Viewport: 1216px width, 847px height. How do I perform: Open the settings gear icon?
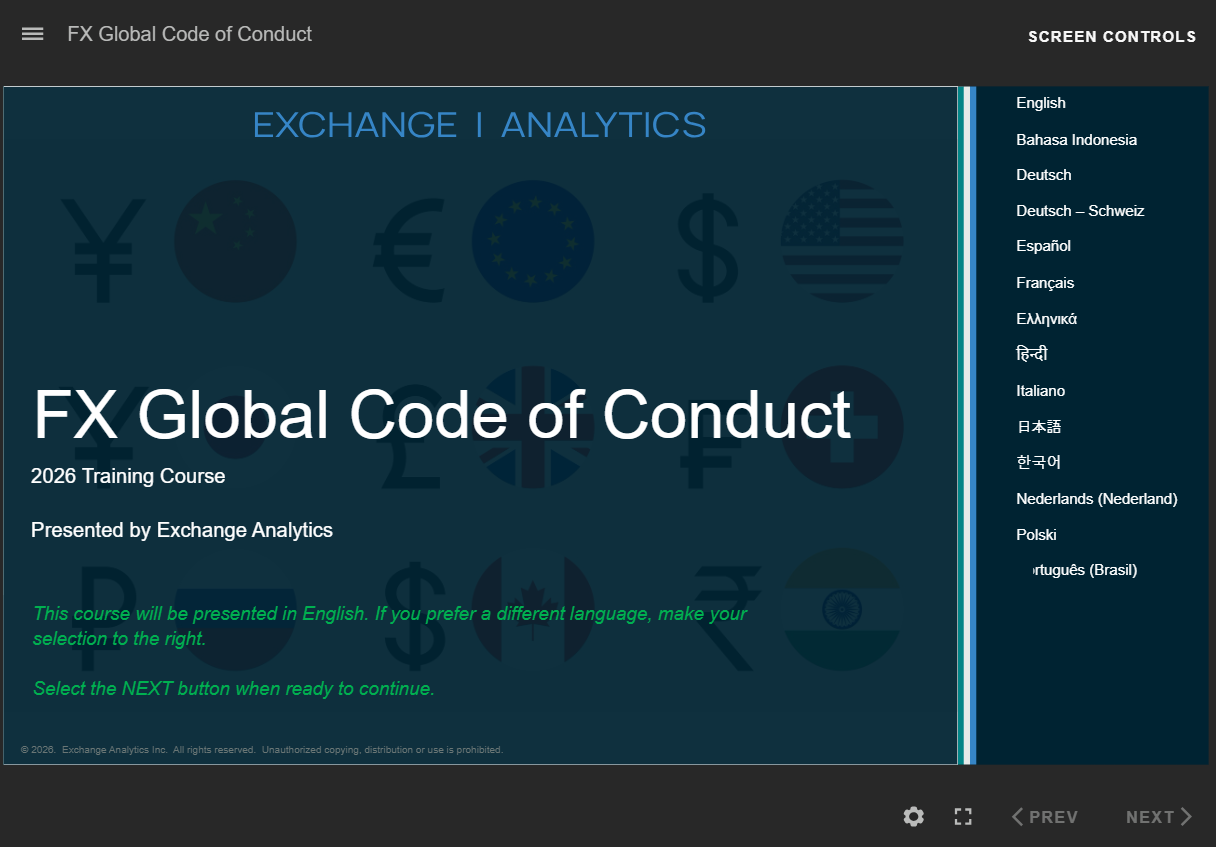pos(913,817)
